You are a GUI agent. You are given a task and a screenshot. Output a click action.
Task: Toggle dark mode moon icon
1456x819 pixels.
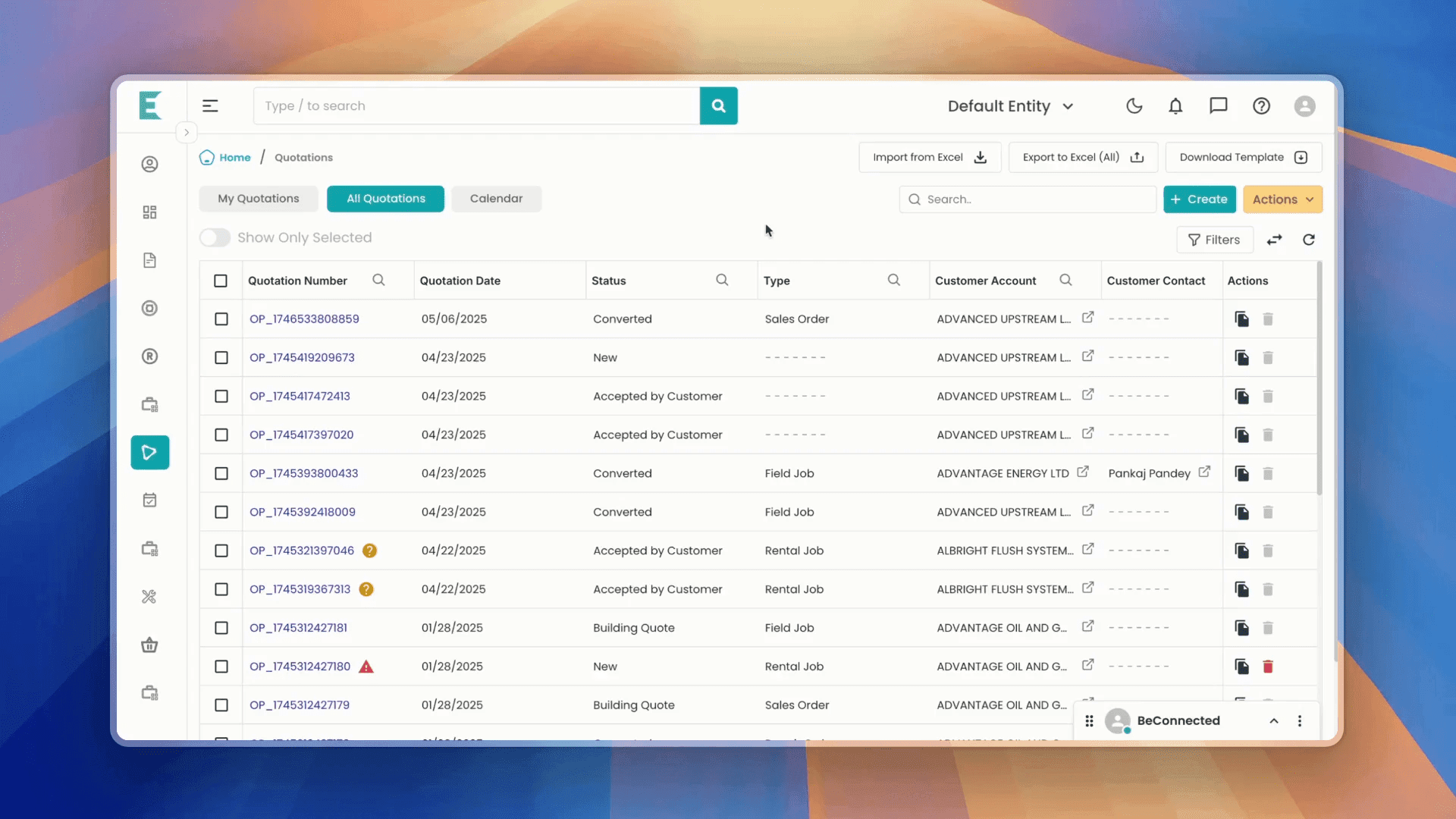pos(1134,106)
